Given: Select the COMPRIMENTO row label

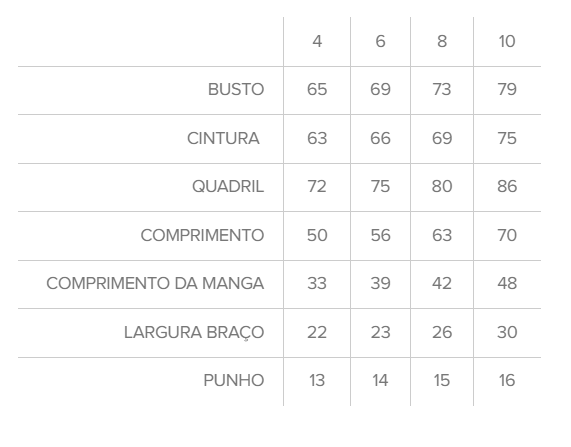Looking at the screenshot, I should click(x=202, y=235).
